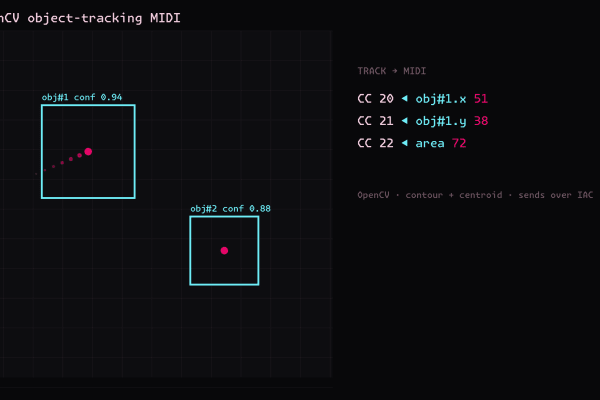Click the arrow icon beside CC 20
The height and width of the screenshot is (400, 600).
click(x=404, y=98)
